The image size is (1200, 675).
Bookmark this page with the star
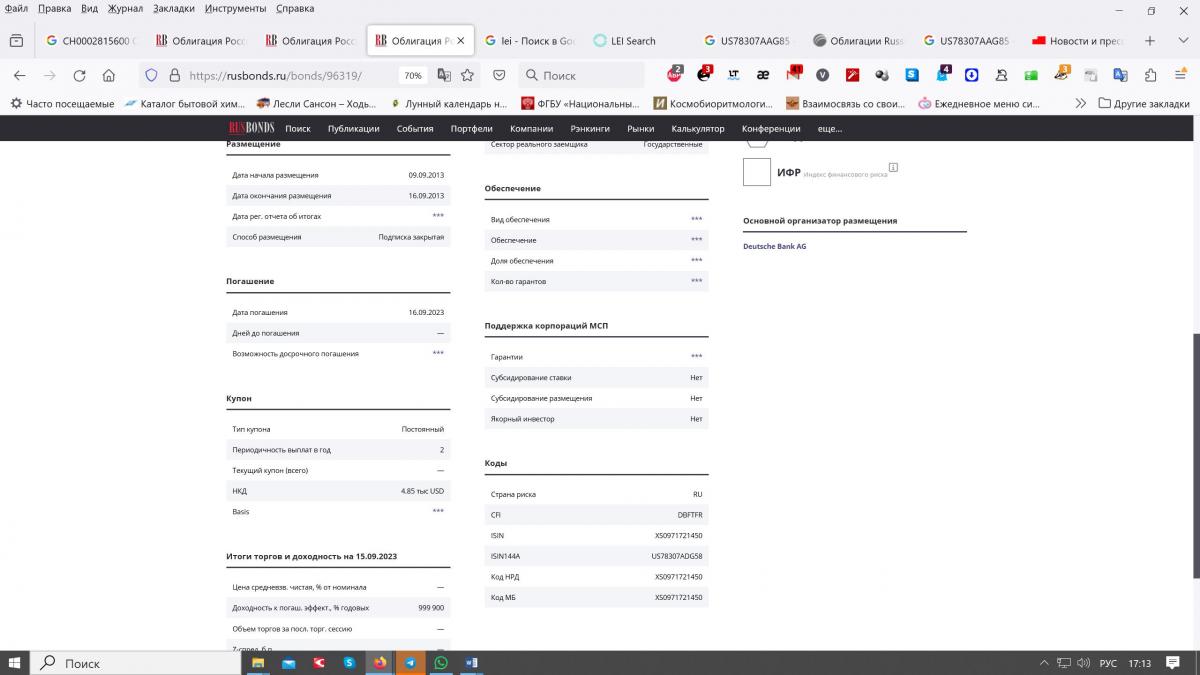click(467, 75)
